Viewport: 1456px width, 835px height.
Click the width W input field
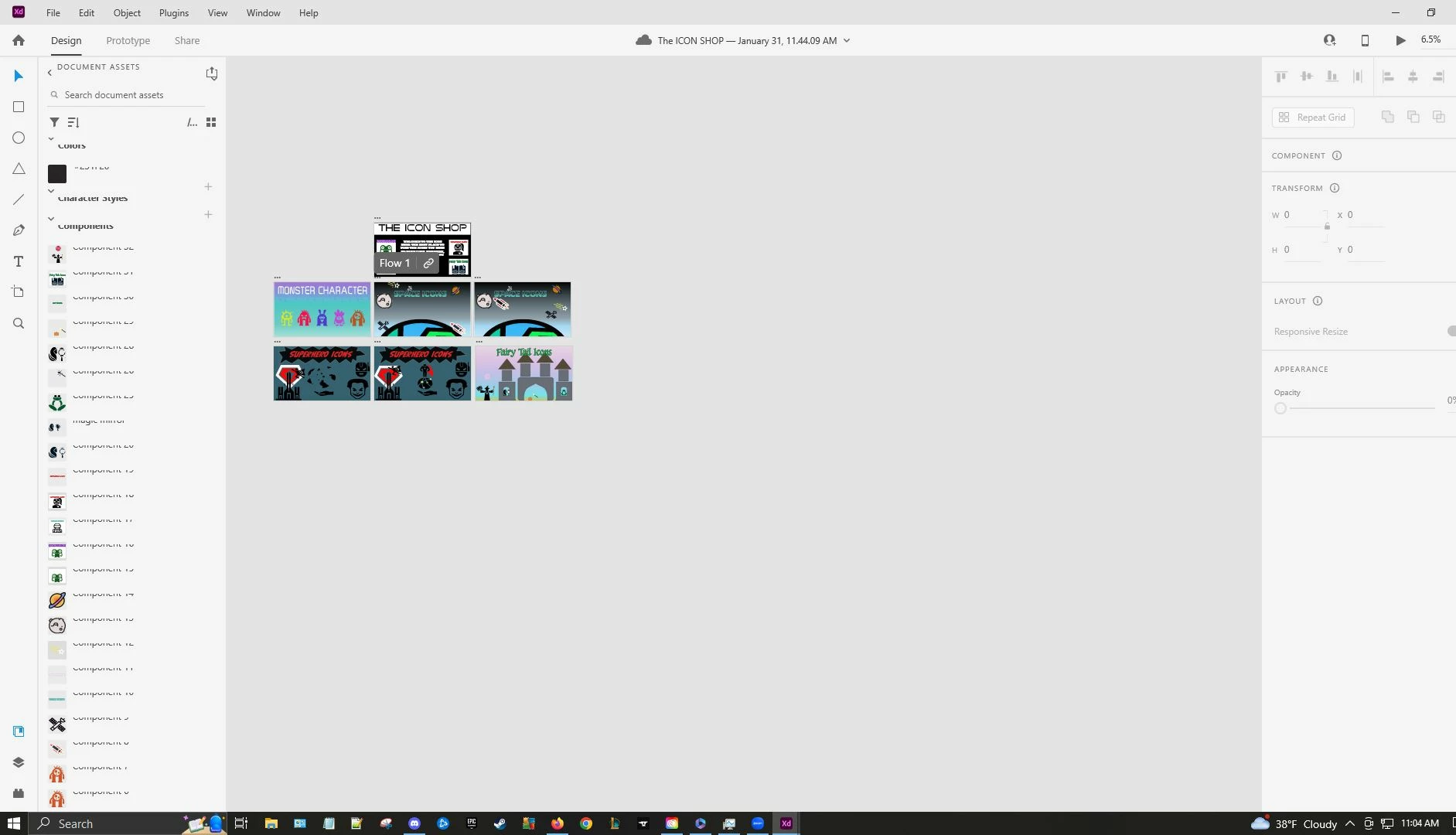(1303, 215)
